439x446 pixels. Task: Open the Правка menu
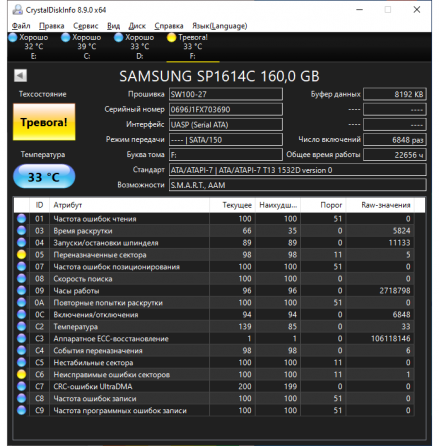(x=52, y=26)
